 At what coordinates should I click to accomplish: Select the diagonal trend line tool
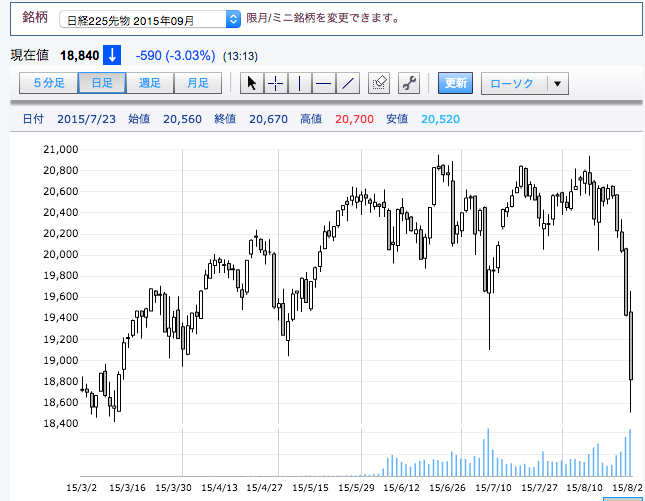click(x=348, y=83)
